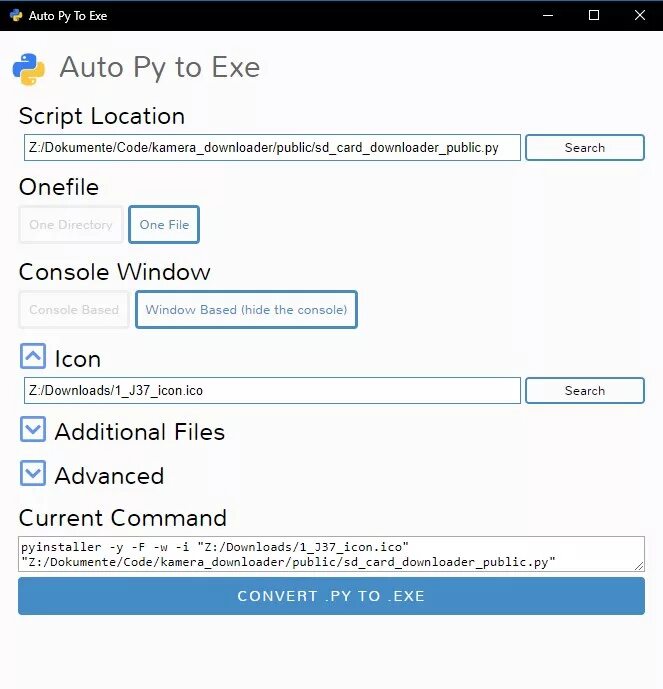This screenshot has height=689, width=663.
Task: Minimize the Auto Py To Exe window
Action: pyautogui.click(x=548, y=15)
